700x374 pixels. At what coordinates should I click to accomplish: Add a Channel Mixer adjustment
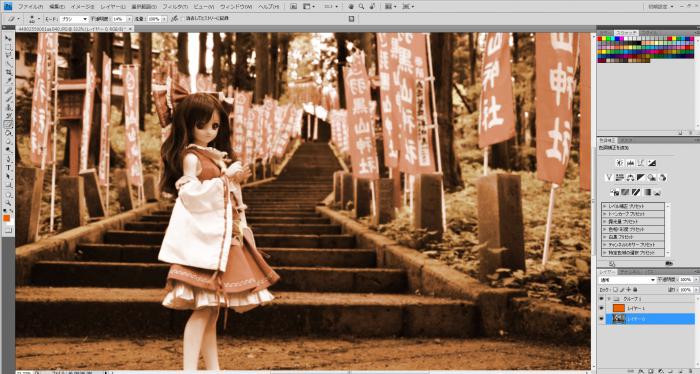tap(662, 178)
